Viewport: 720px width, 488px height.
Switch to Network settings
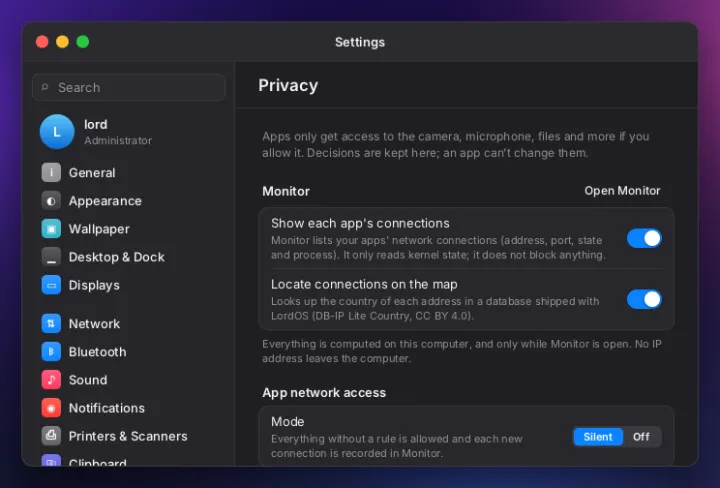tap(94, 324)
